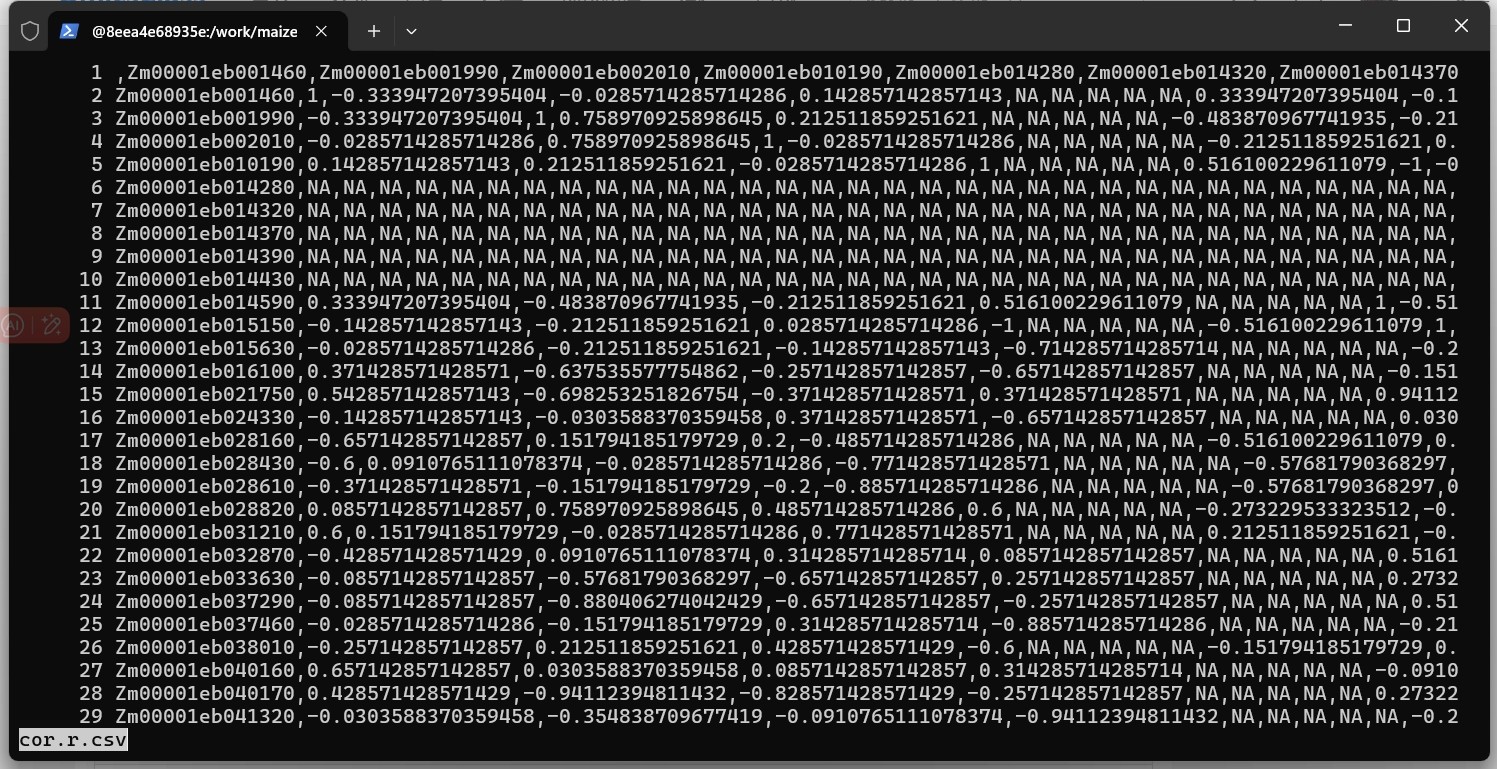Click line number 15 in the gutter
This screenshot has width=1497, height=769.
point(91,394)
